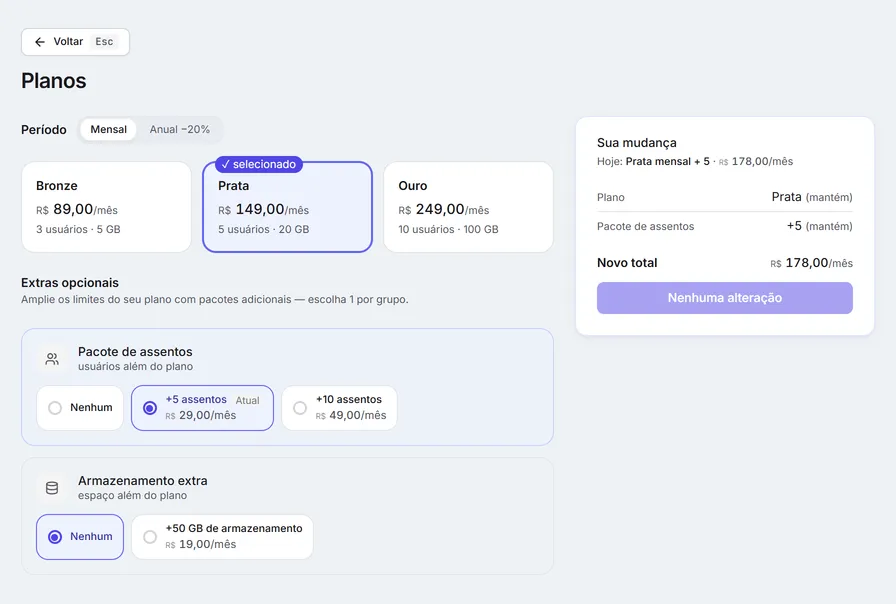Image resolution: width=896 pixels, height=604 pixels.
Task: Select the +5 assentos radio option
Action: [x=202, y=408]
